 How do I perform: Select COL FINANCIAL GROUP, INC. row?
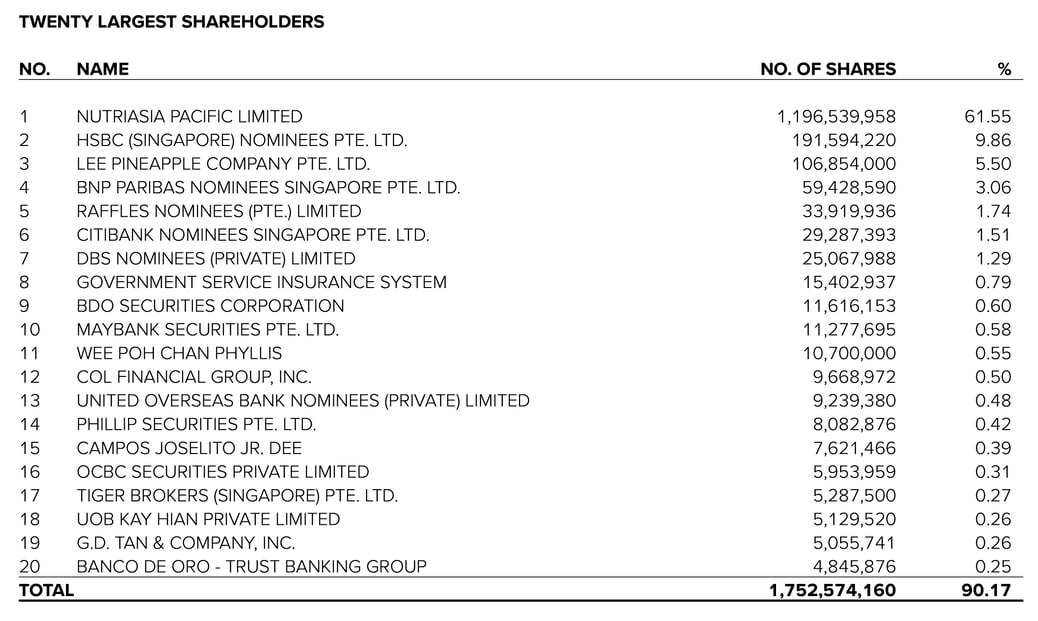pyautogui.click(x=194, y=377)
